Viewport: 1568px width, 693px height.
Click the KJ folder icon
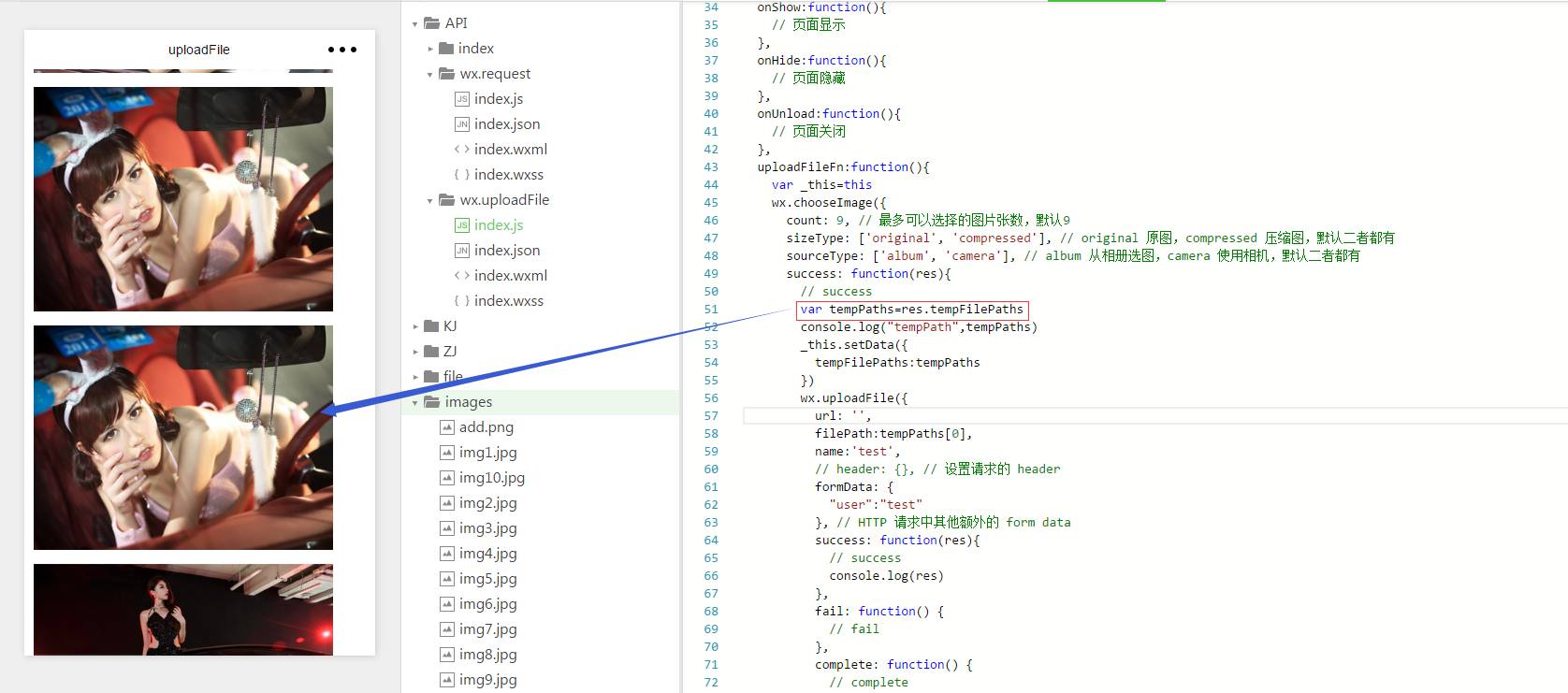tap(431, 325)
